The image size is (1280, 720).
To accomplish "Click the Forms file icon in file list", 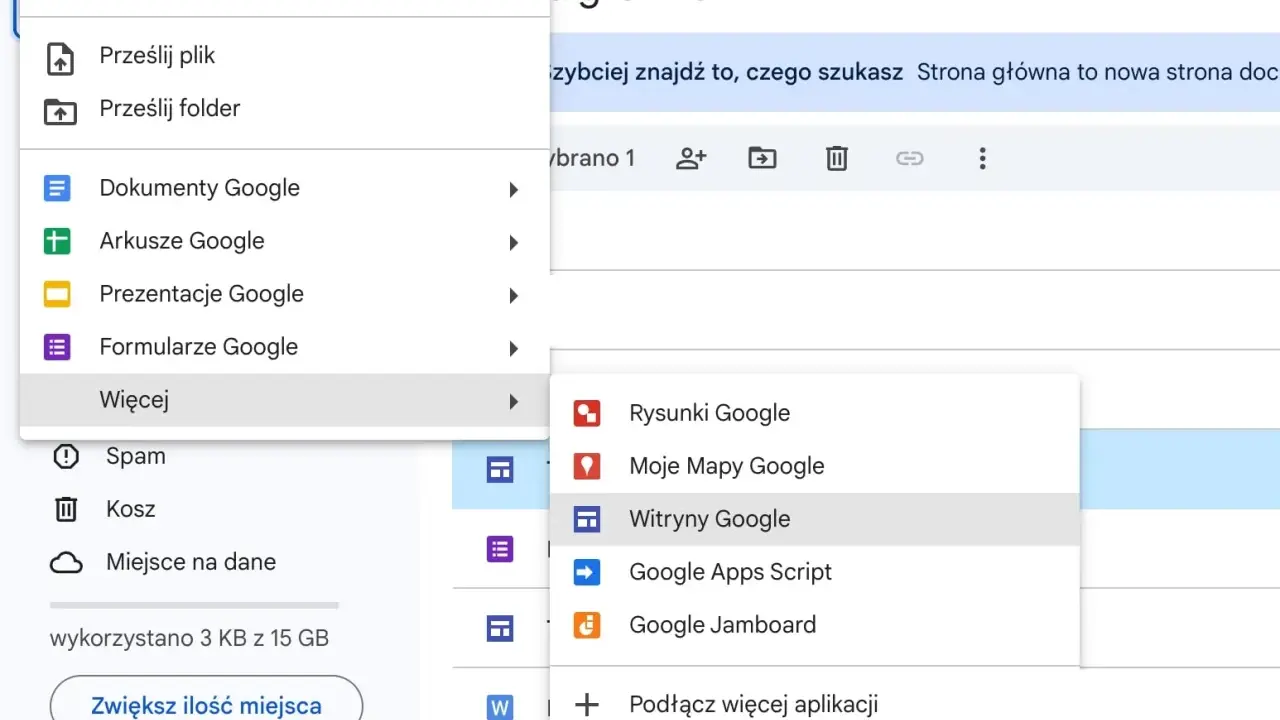I will tap(500, 549).
